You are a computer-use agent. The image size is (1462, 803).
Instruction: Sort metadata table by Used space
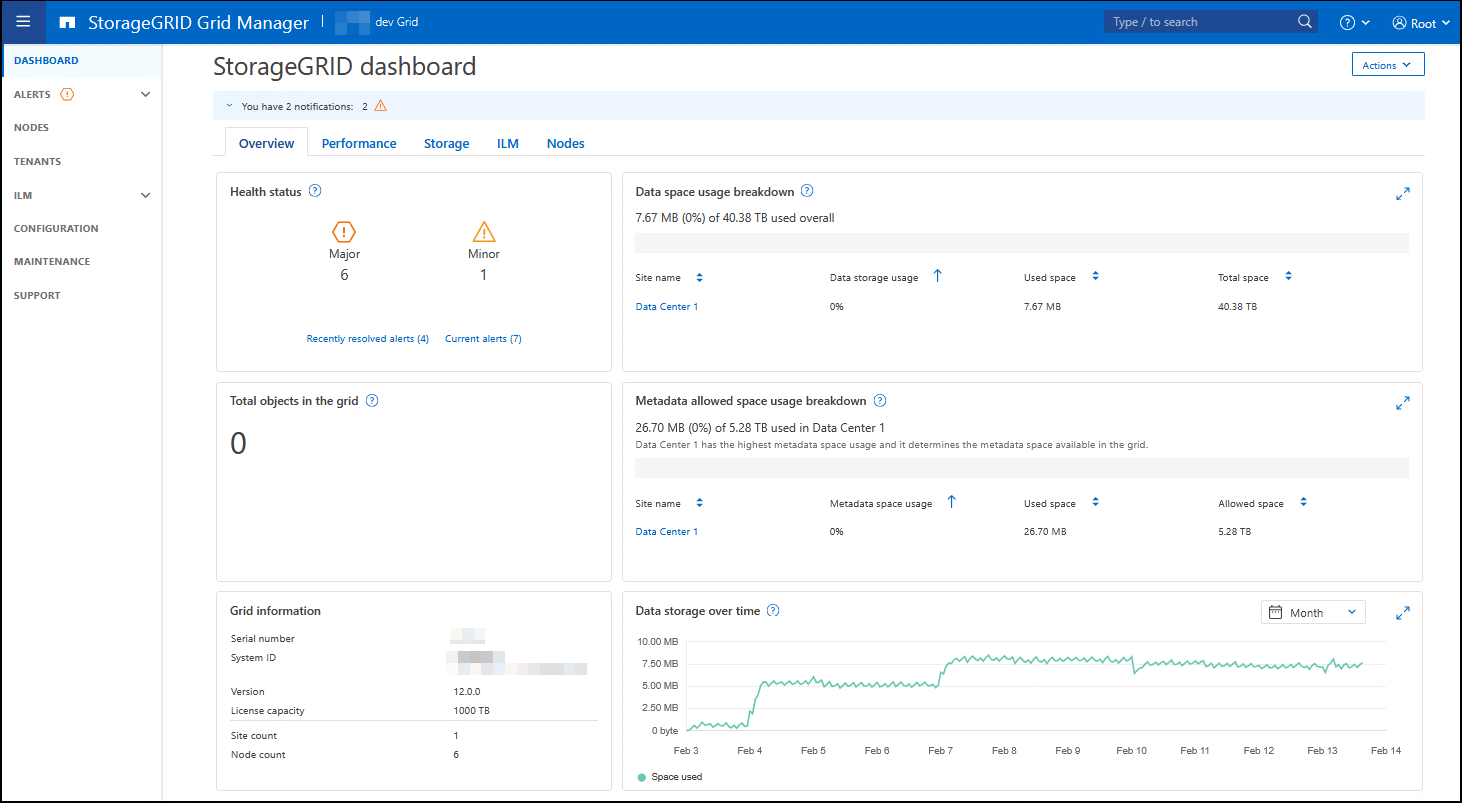[x=1095, y=502]
